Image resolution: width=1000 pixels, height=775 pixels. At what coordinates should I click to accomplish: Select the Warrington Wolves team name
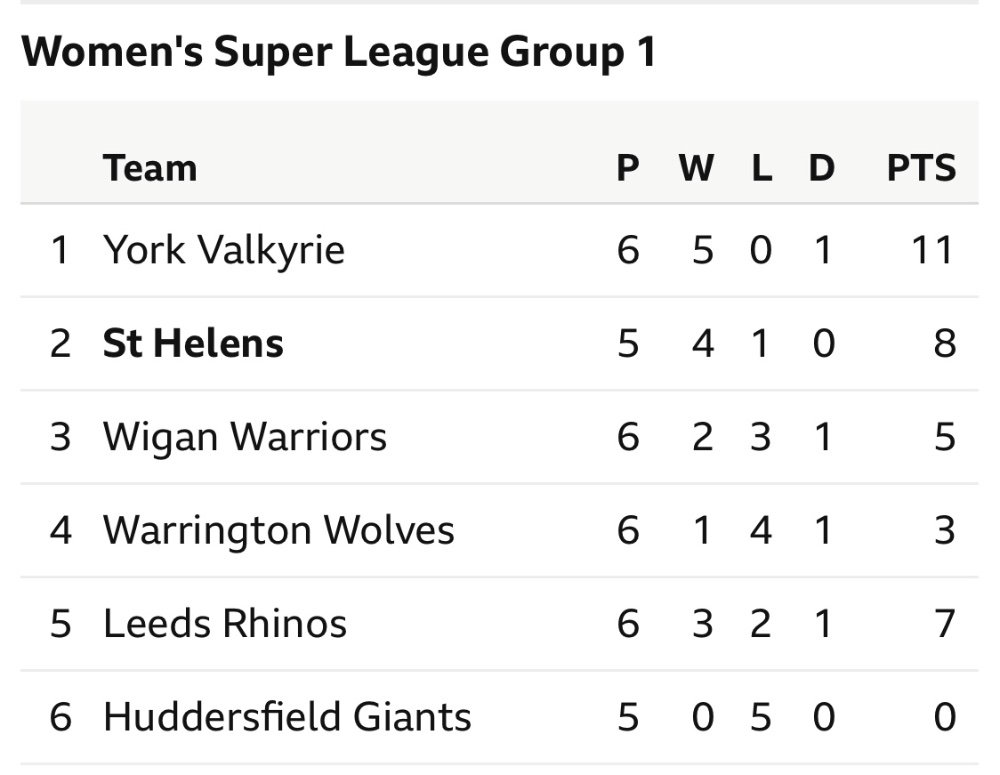(x=279, y=531)
